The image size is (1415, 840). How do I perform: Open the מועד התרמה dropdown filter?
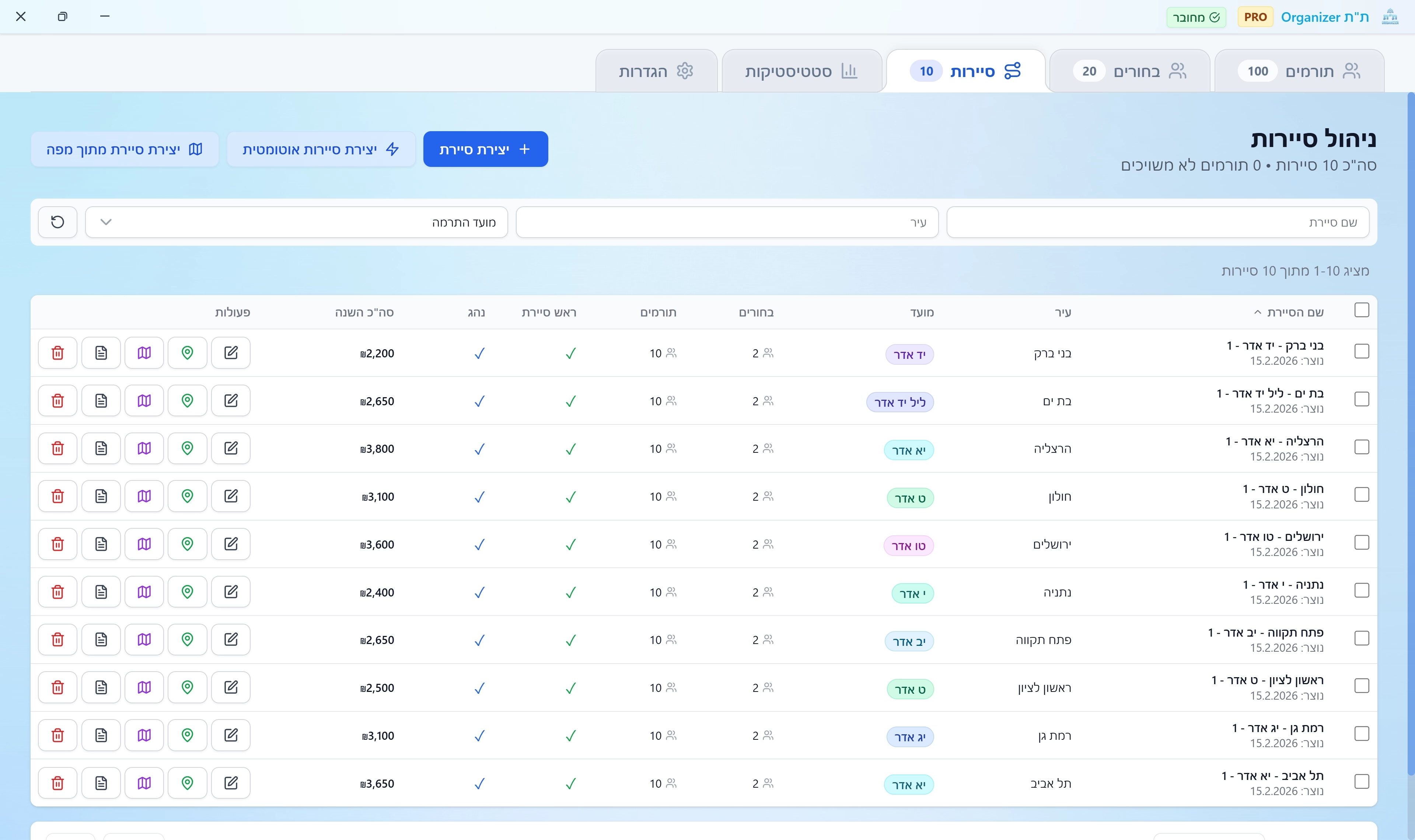(296, 222)
